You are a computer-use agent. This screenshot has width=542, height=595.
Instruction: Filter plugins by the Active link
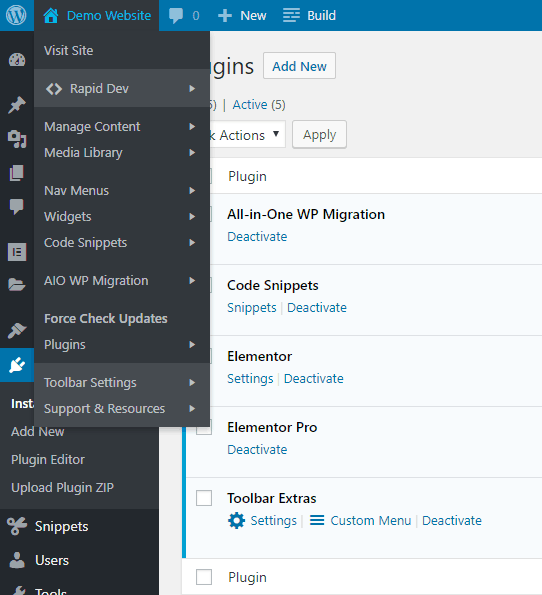click(250, 105)
